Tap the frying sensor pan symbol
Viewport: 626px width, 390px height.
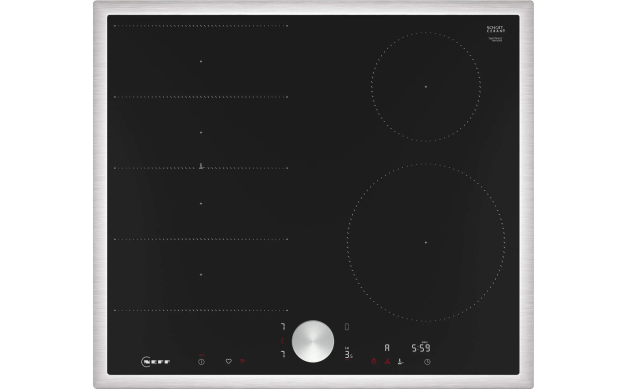(x=400, y=362)
